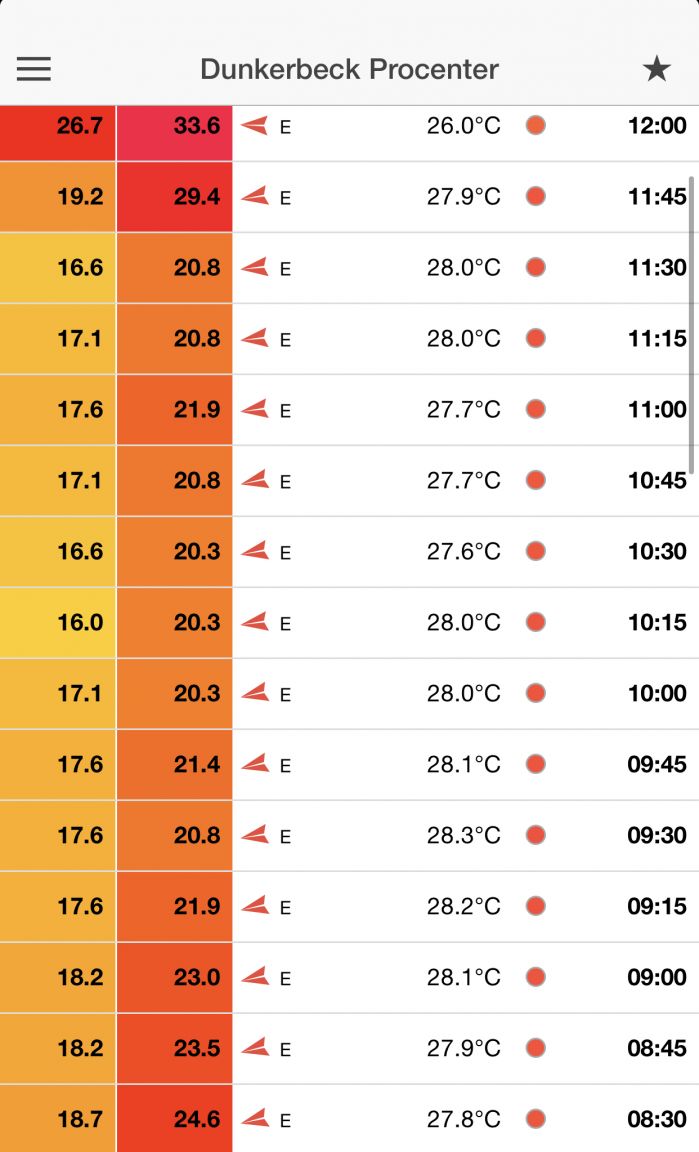Select the 29.4 gust value cell
Image resolution: width=699 pixels, height=1152 pixels.
pyautogui.click(x=175, y=197)
